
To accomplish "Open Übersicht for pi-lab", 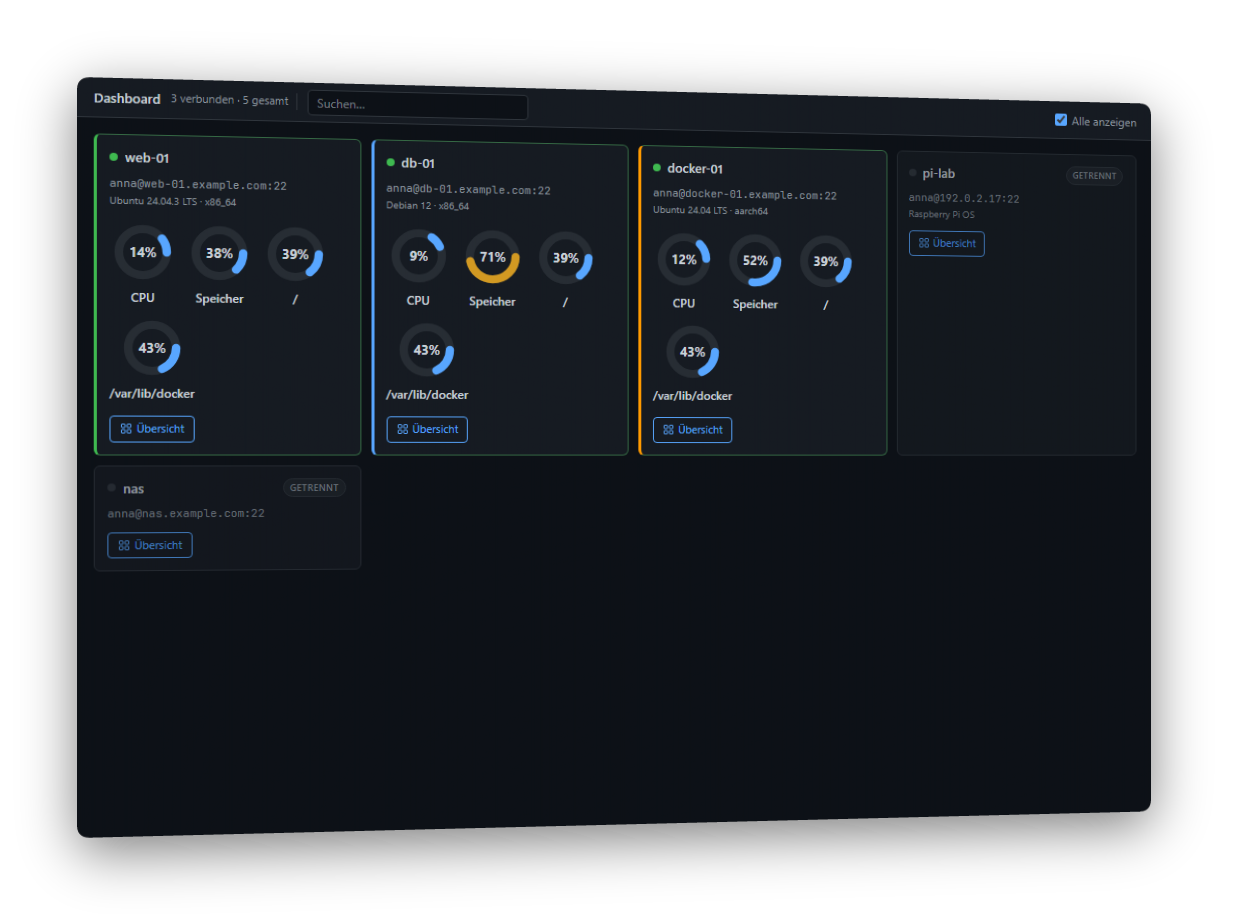I will pyautogui.click(x=946, y=244).
